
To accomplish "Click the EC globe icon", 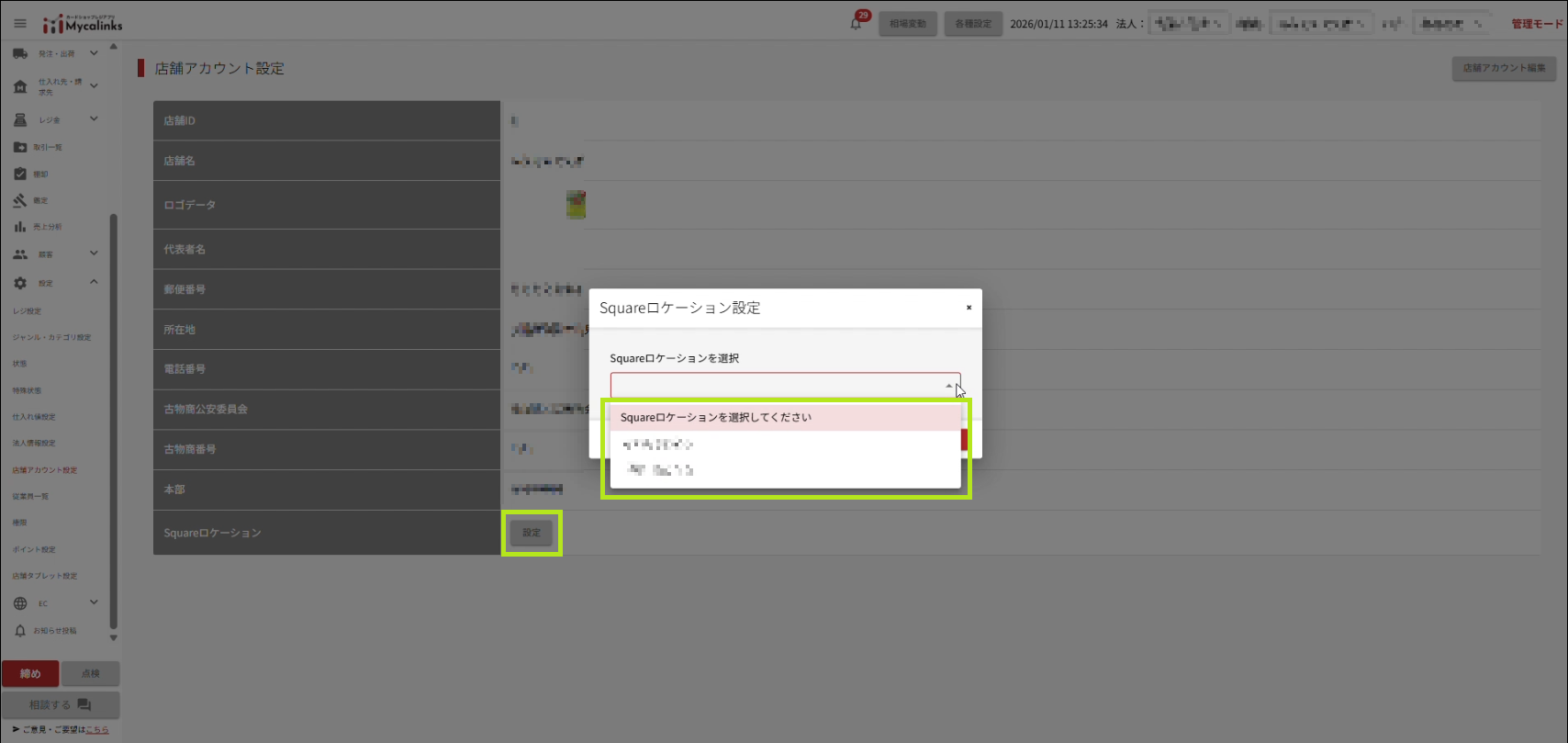I will point(20,603).
